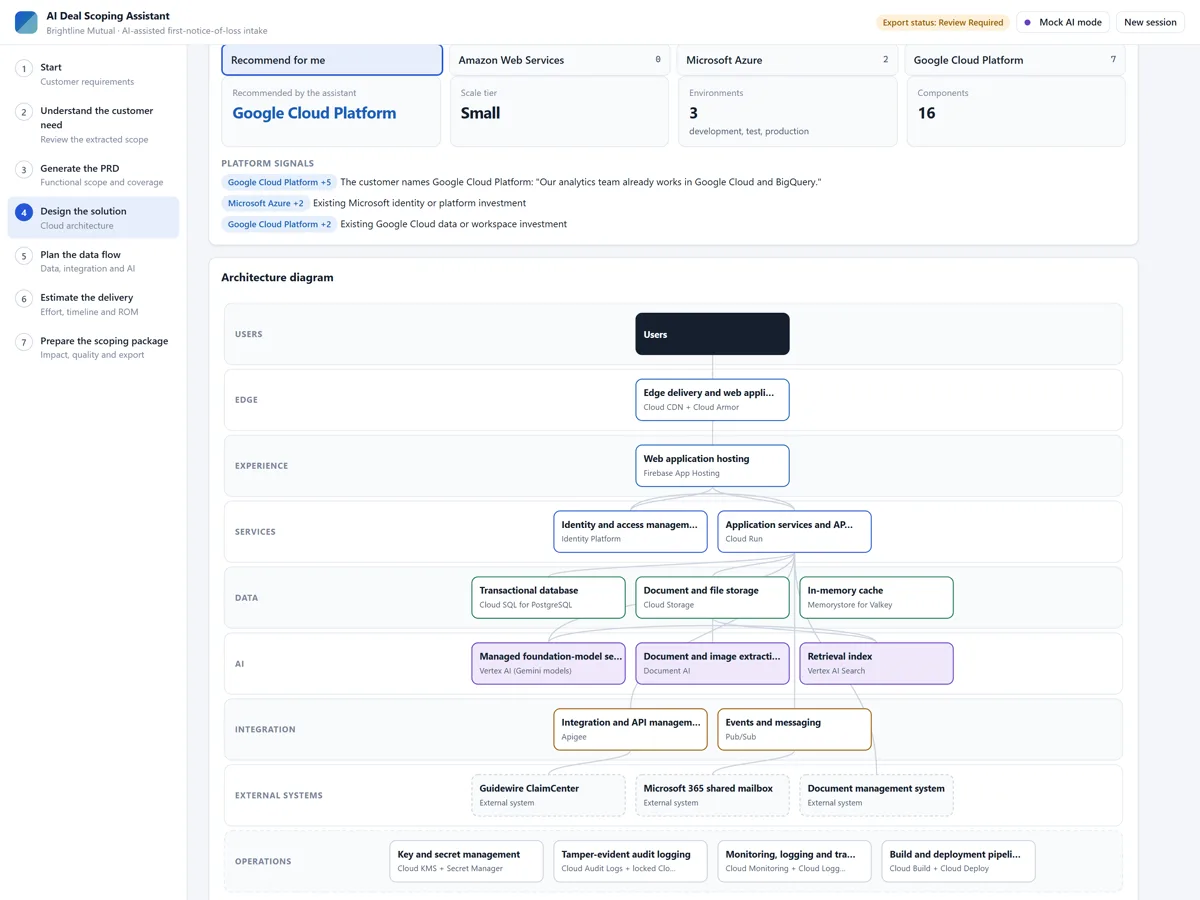Select the Managed foundation-model Vertex AI node
The width and height of the screenshot is (1200, 900).
548,664
